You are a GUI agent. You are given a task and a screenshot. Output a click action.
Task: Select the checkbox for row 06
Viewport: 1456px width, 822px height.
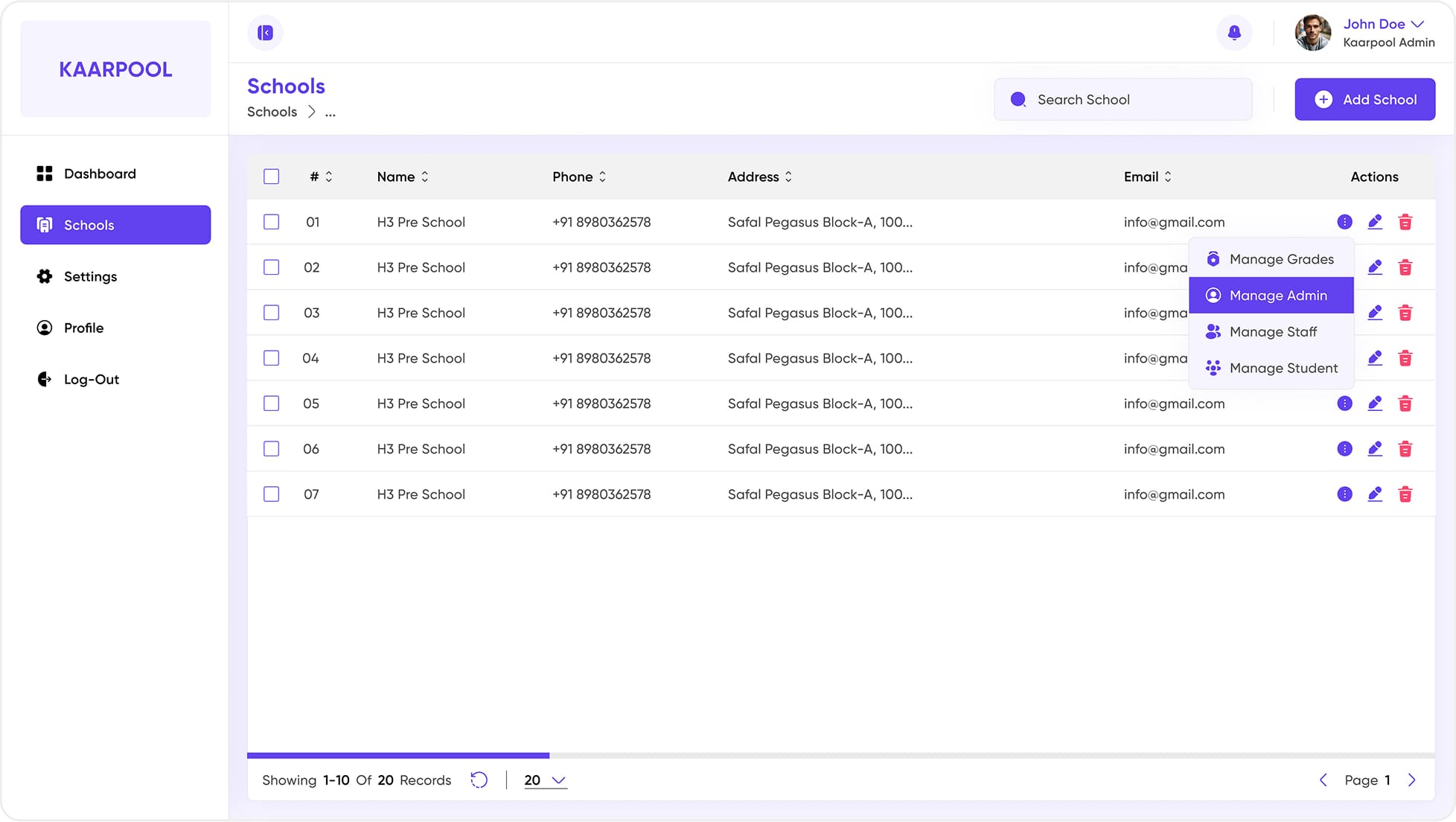[x=271, y=449]
